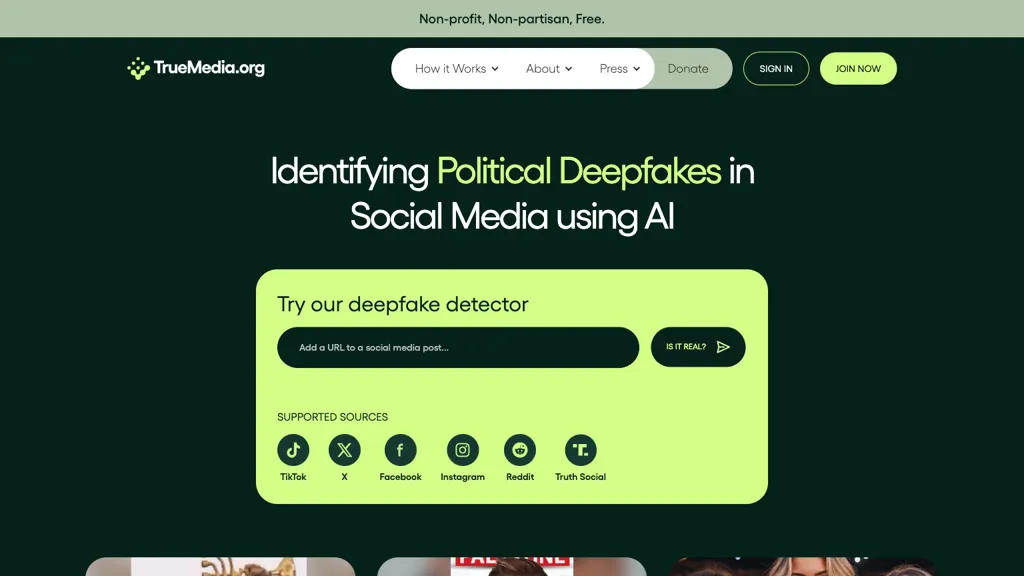Click the Reddit supported source icon

coord(520,450)
